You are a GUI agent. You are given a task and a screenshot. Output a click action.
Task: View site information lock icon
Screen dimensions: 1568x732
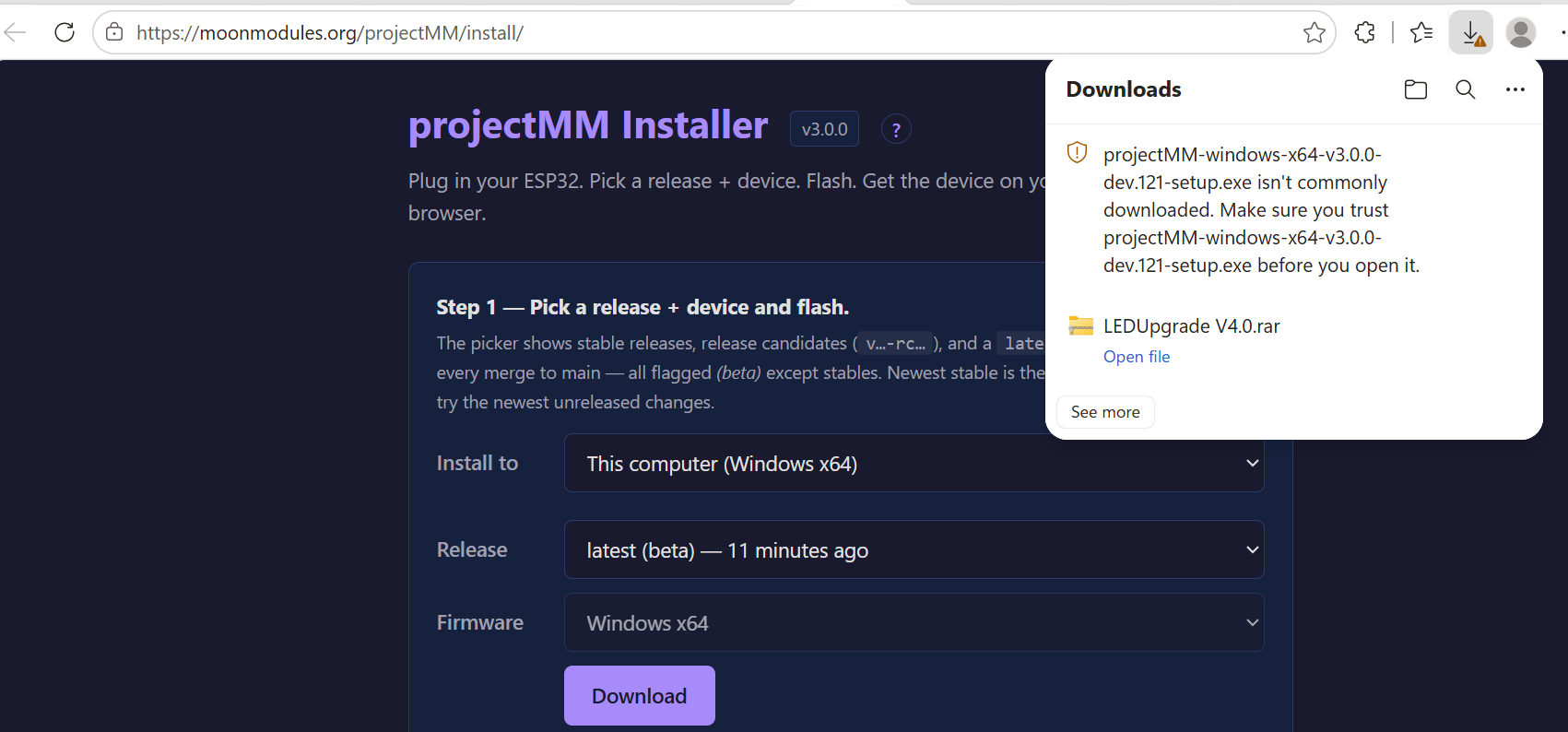pyautogui.click(x=114, y=32)
